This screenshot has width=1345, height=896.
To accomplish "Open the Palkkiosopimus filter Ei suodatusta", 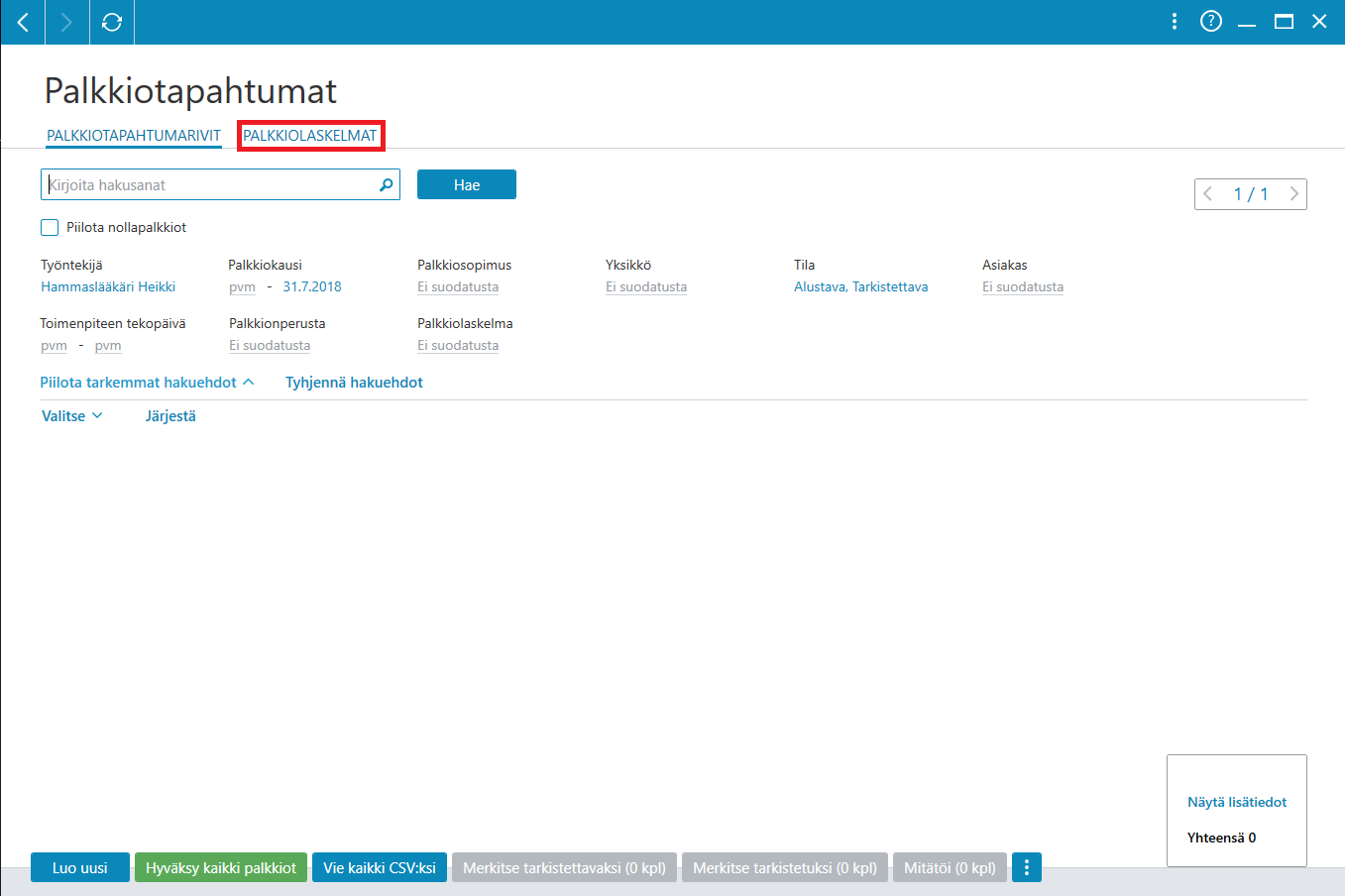I will 458,286.
